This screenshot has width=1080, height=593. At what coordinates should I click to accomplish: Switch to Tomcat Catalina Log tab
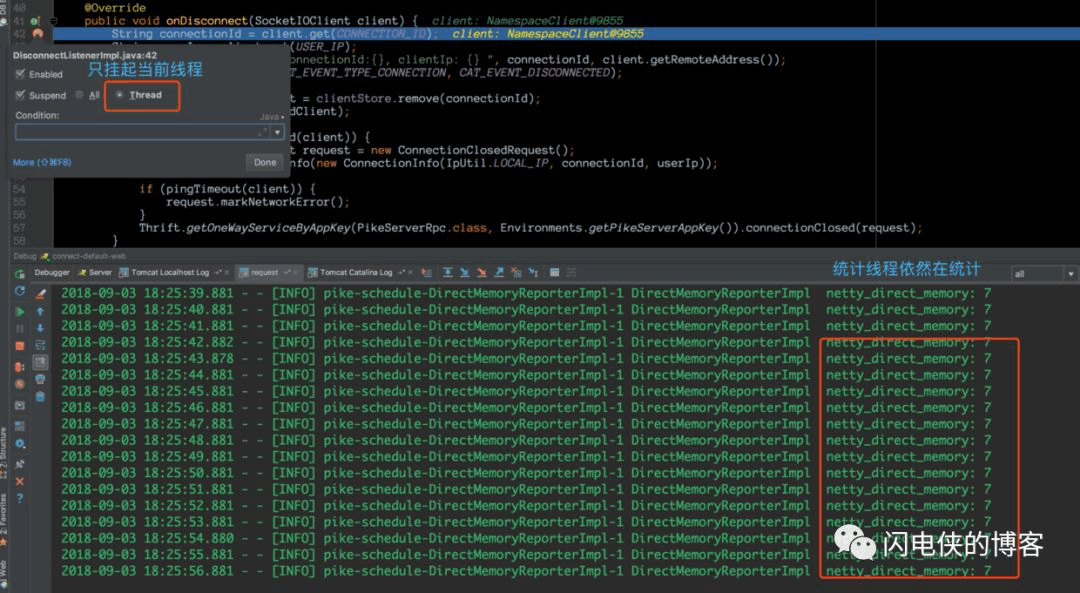(x=356, y=273)
